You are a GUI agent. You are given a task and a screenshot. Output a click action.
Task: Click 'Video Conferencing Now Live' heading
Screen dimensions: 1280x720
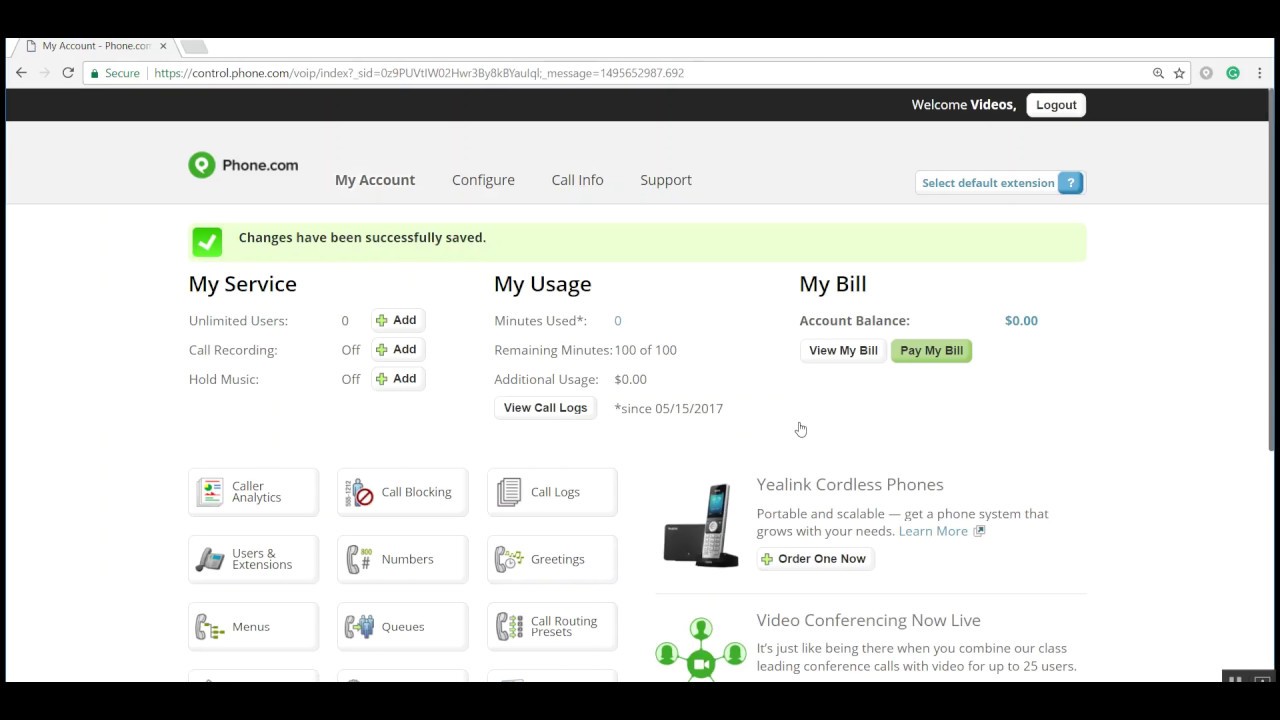coord(868,620)
